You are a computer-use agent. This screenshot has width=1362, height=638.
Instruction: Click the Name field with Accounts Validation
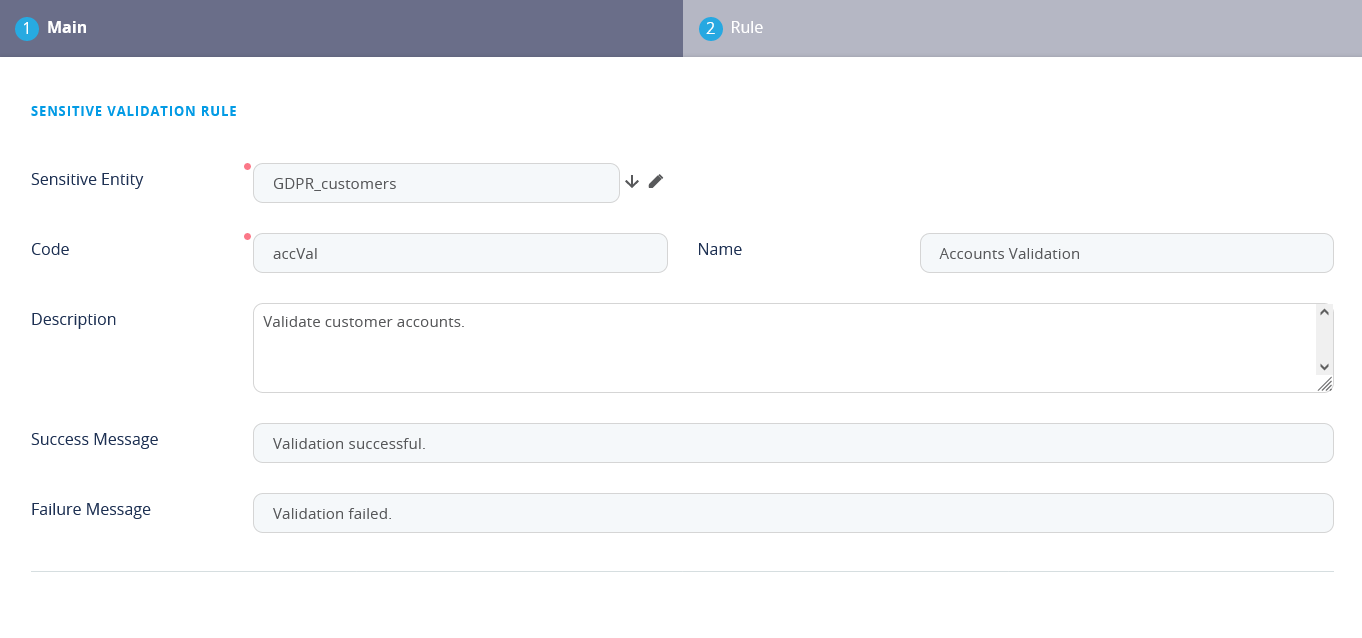click(1126, 253)
